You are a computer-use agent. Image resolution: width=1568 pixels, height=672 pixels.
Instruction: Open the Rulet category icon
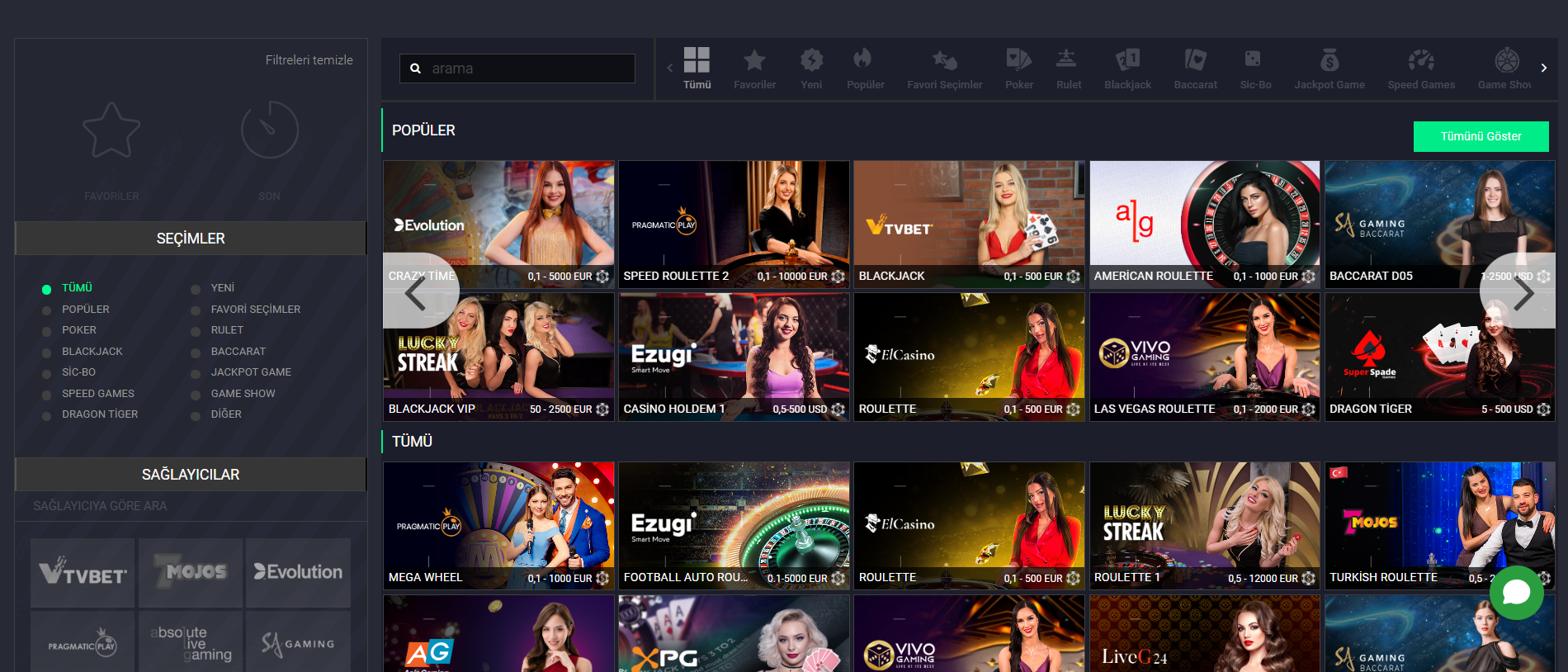[1068, 69]
